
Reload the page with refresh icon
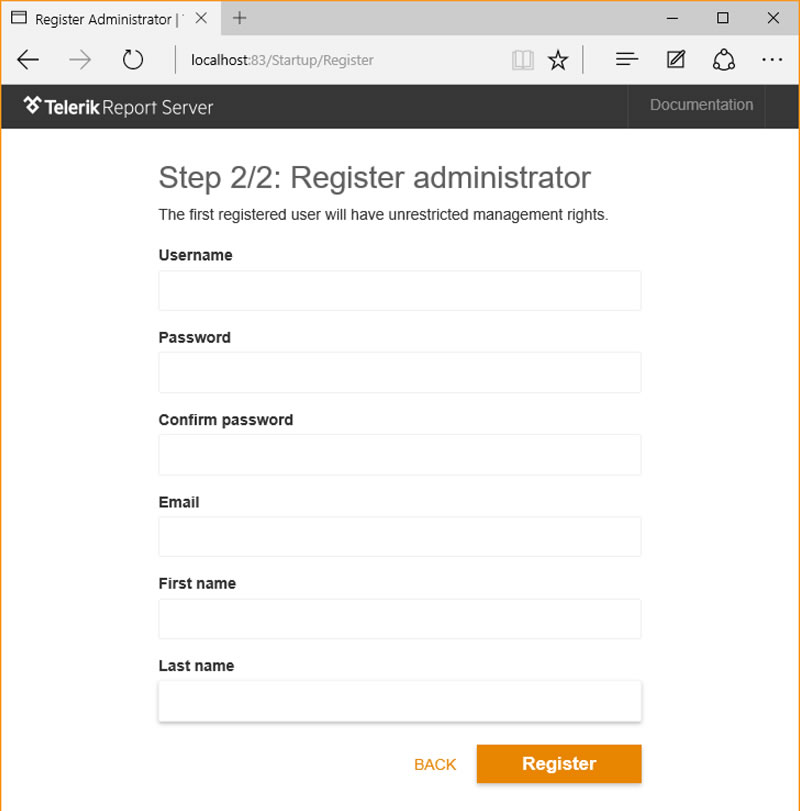coord(133,59)
